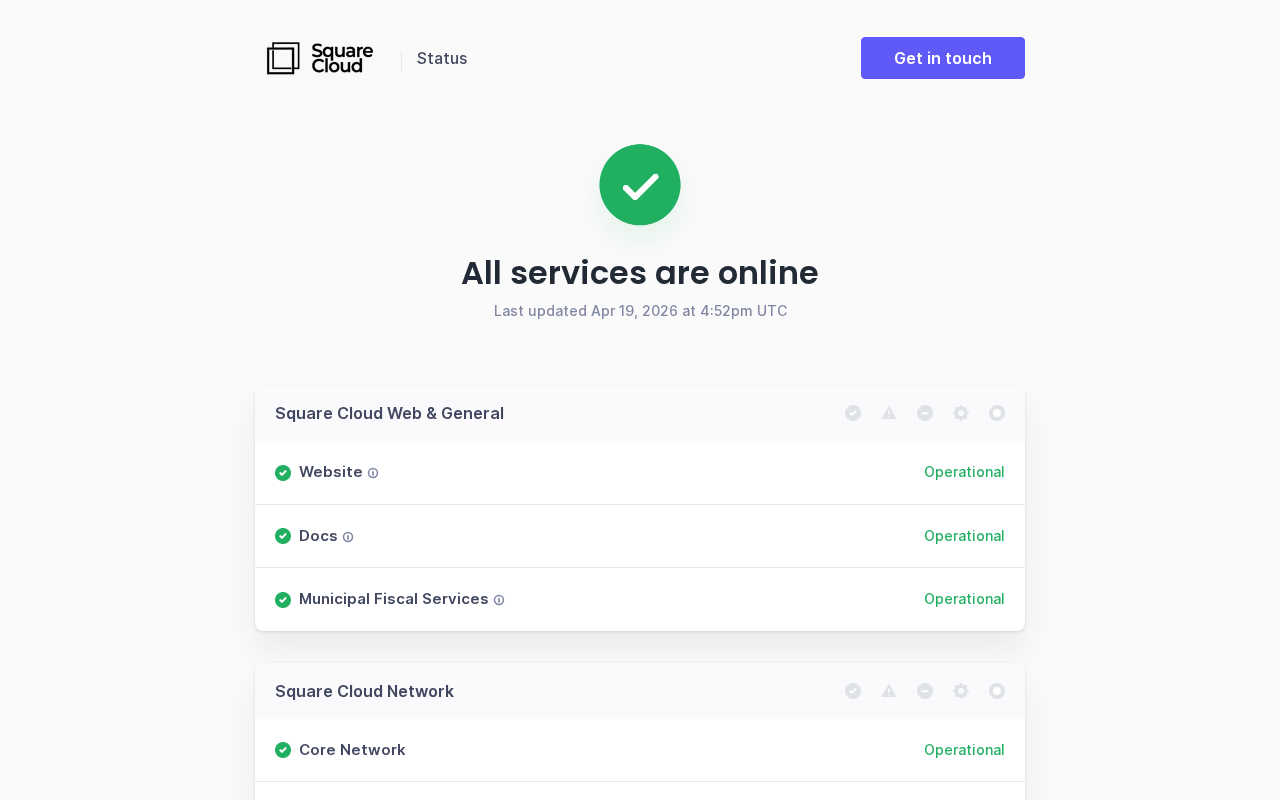Click Operational status for Municipal Fiscal Services
This screenshot has width=1280, height=800.
[964, 599]
